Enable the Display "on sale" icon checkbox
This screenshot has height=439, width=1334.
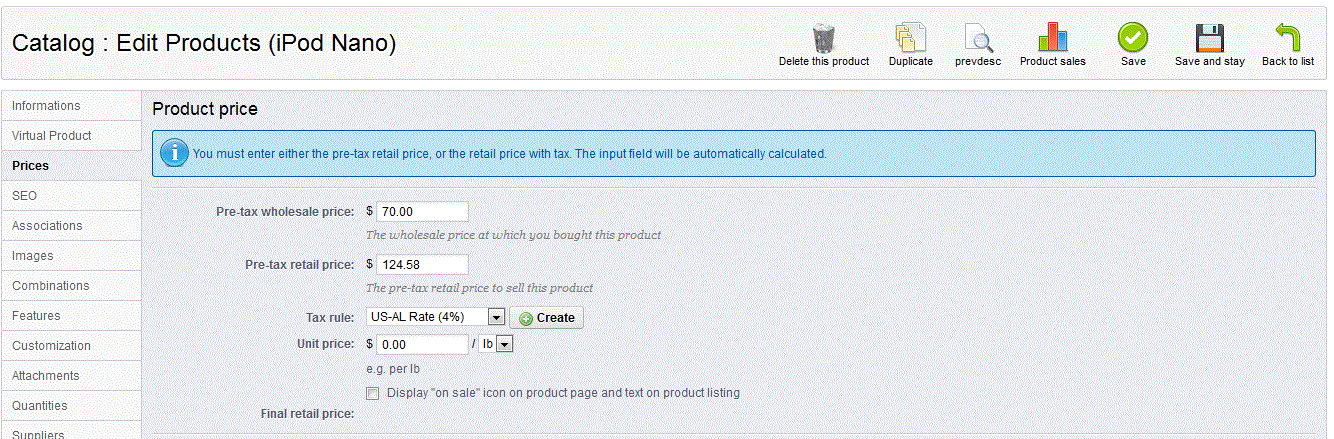pos(373,394)
